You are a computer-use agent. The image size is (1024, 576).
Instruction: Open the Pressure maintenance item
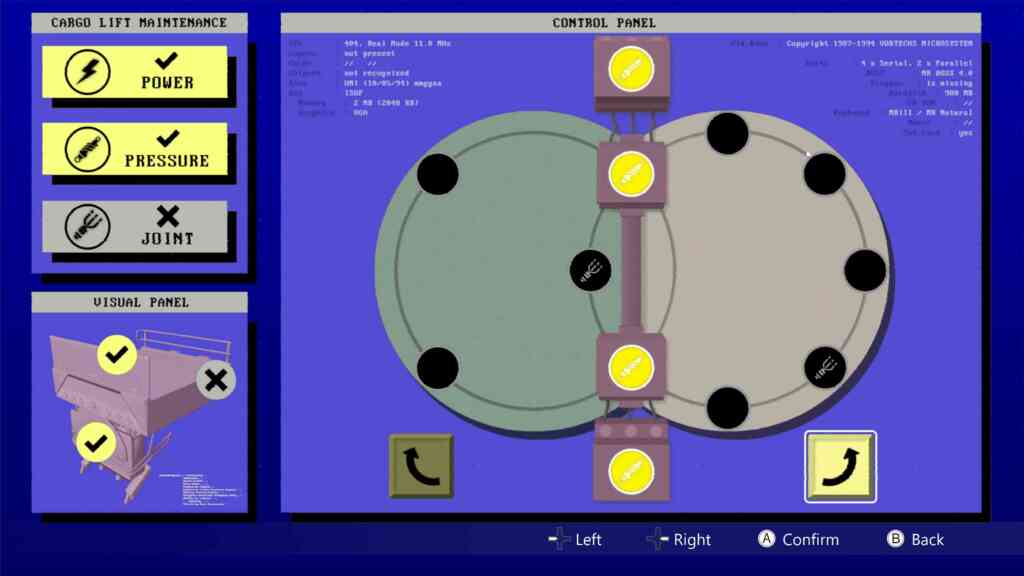click(x=135, y=149)
